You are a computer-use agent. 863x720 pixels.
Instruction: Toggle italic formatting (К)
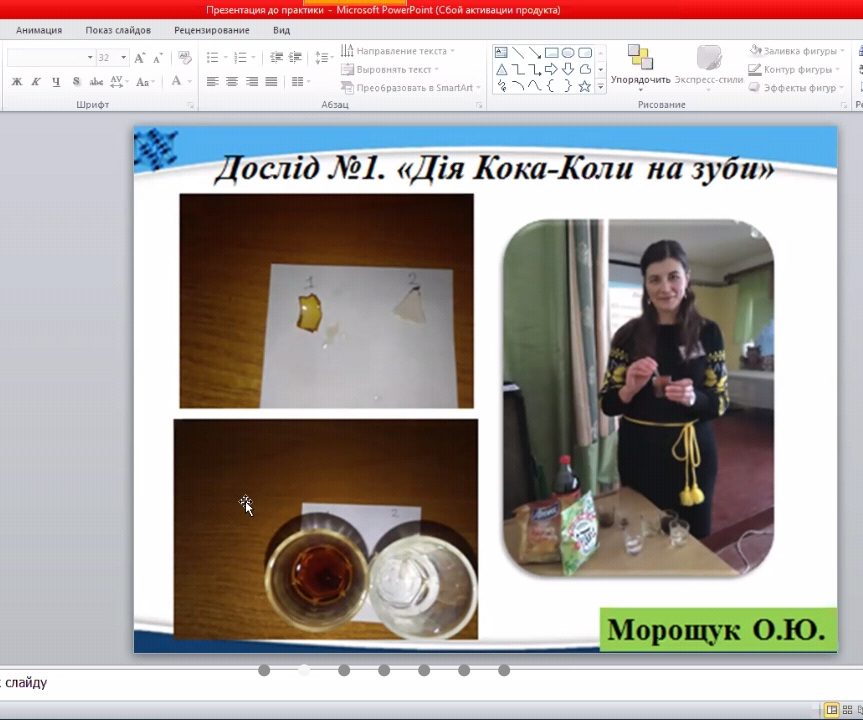(36, 82)
